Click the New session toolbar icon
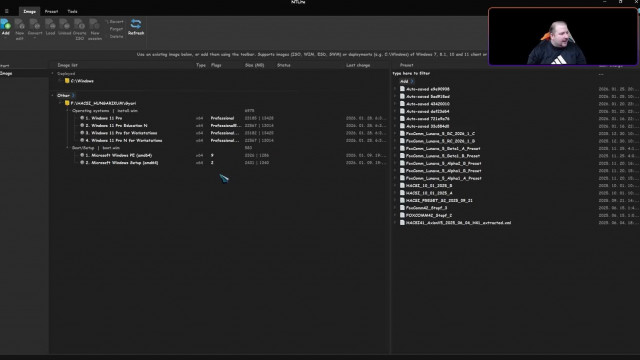 95,24
